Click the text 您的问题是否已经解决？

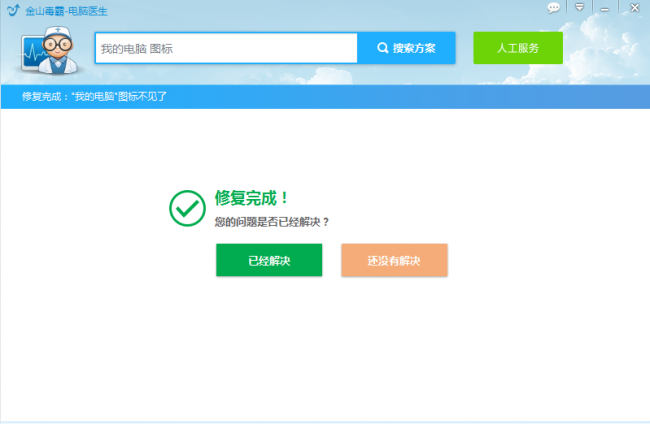tap(272, 222)
